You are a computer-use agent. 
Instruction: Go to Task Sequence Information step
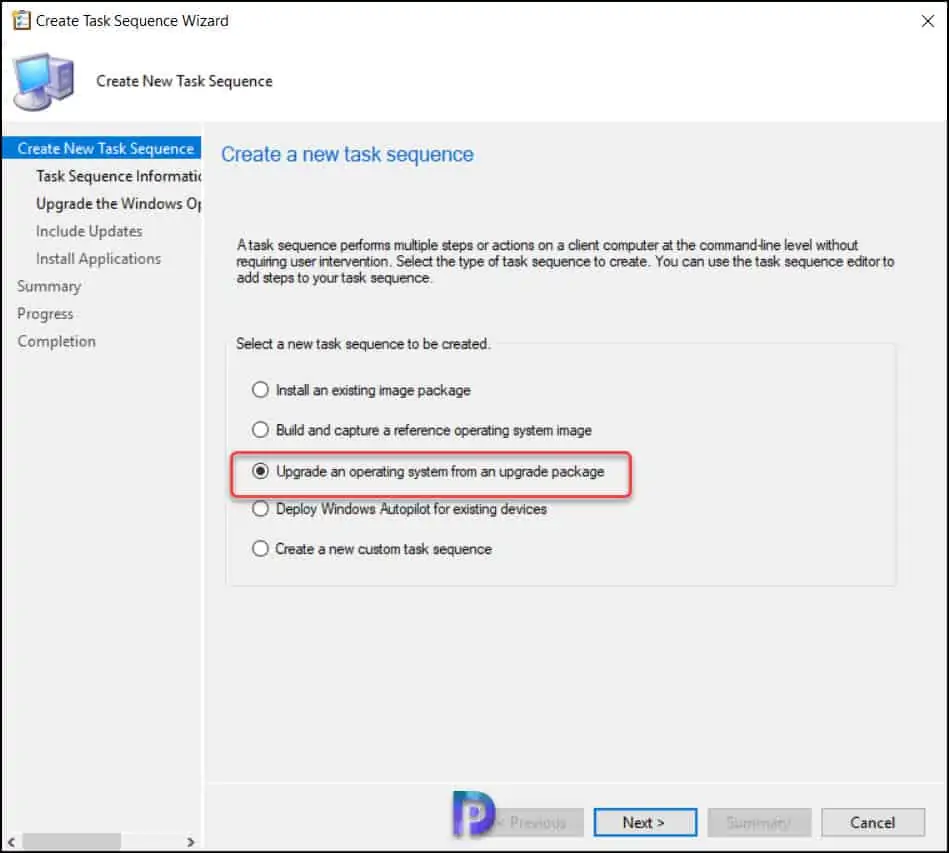pos(119,176)
